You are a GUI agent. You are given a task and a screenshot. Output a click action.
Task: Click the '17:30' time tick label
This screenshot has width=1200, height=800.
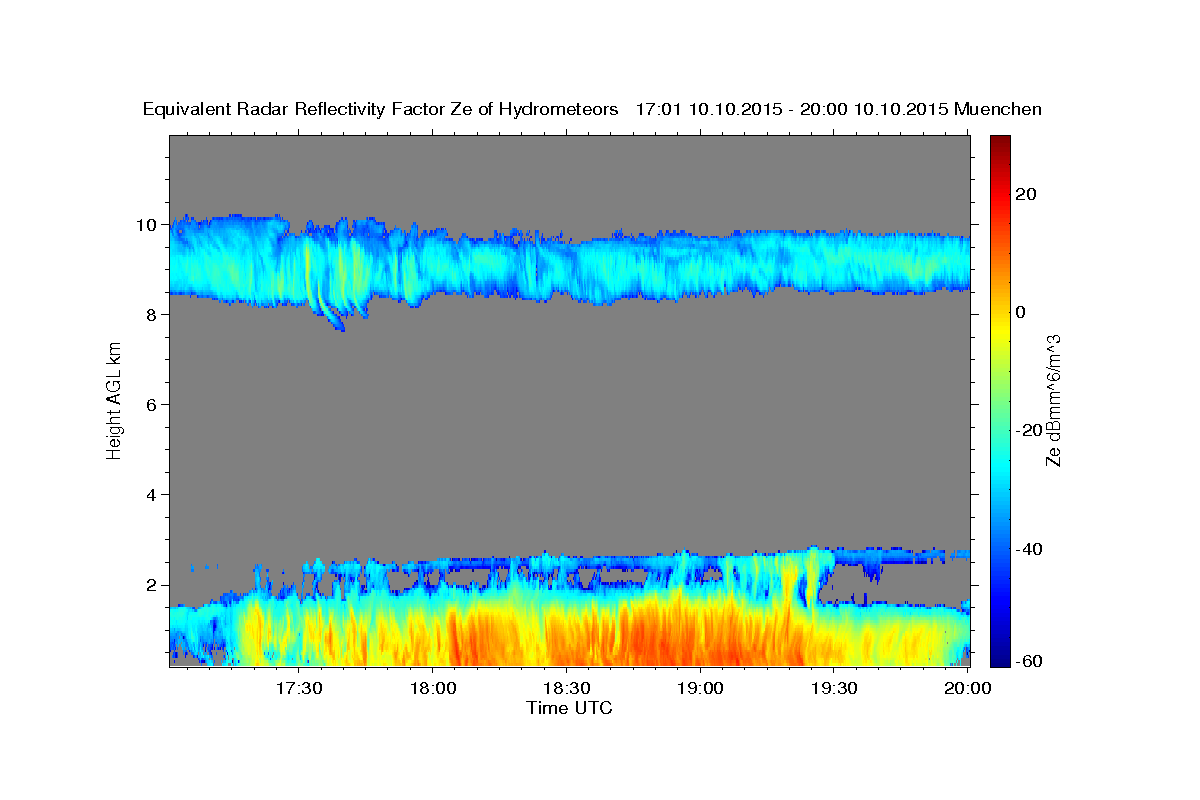(298, 688)
